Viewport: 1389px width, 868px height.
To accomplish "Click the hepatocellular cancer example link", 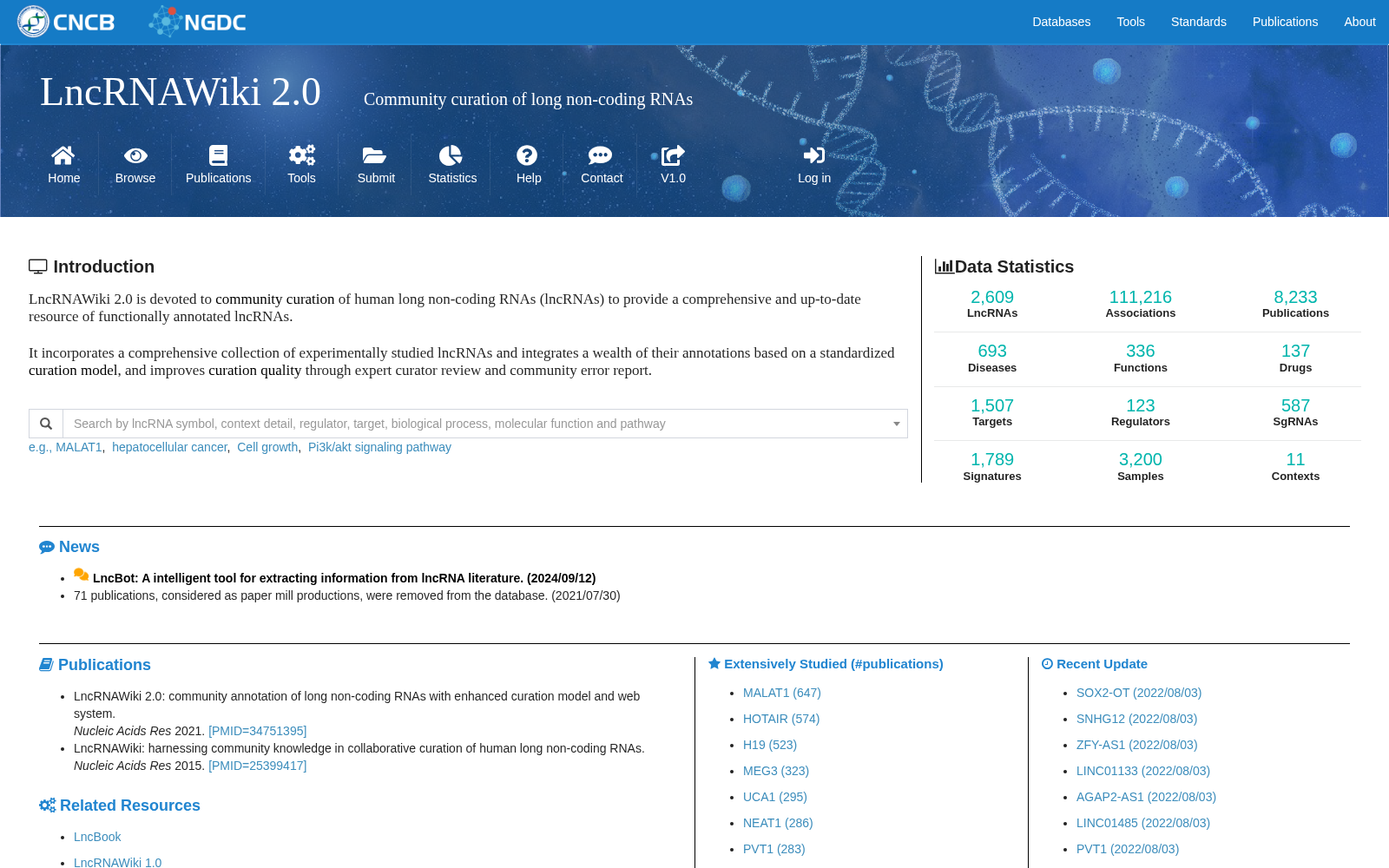I will click(x=169, y=447).
